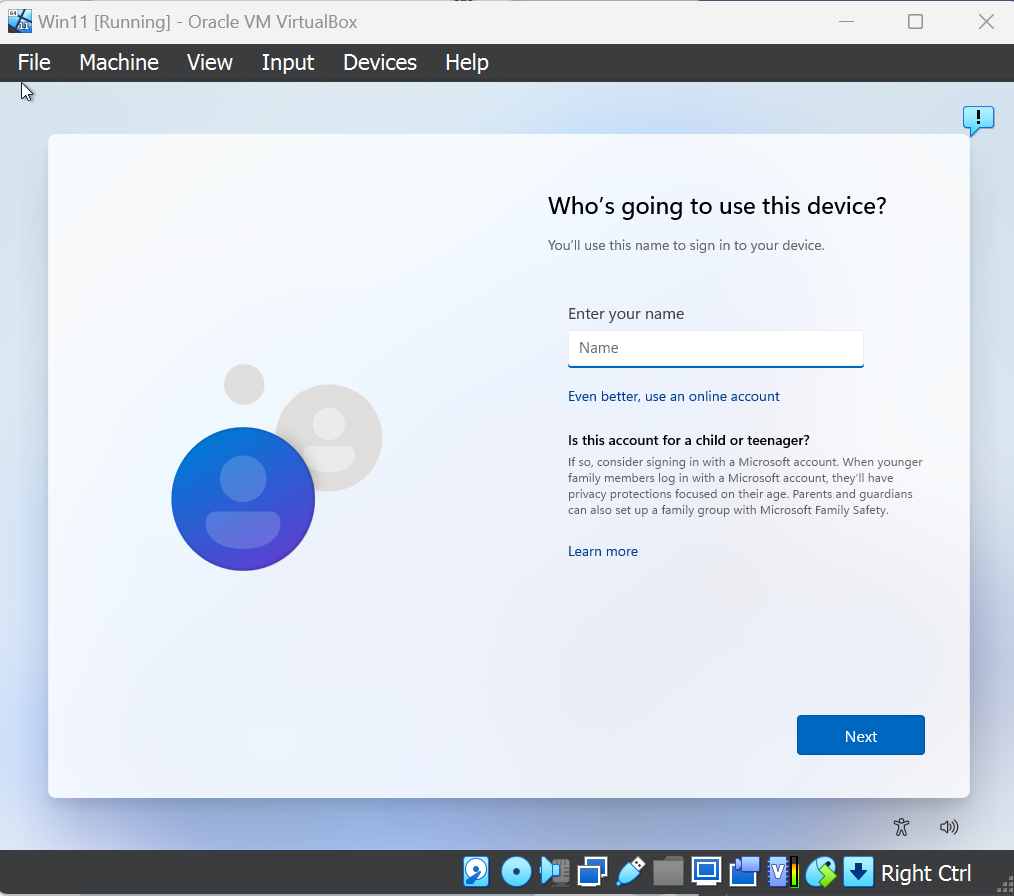Viewport: 1014px width, 896px height.
Task: Click the Next button
Action: (860, 735)
